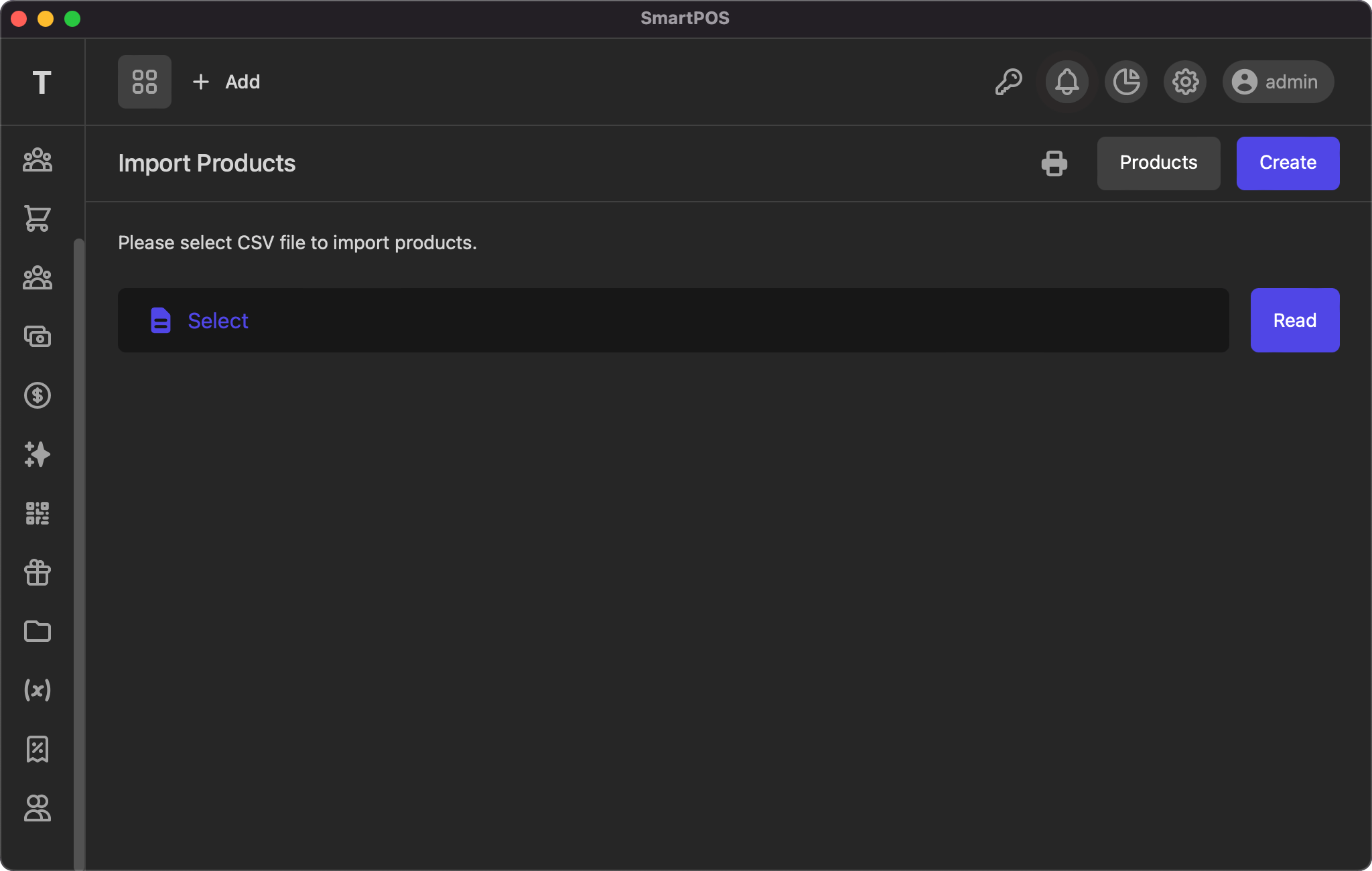1372x871 pixels.
Task: Click the Add button
Action: click(x=226, y=82)
